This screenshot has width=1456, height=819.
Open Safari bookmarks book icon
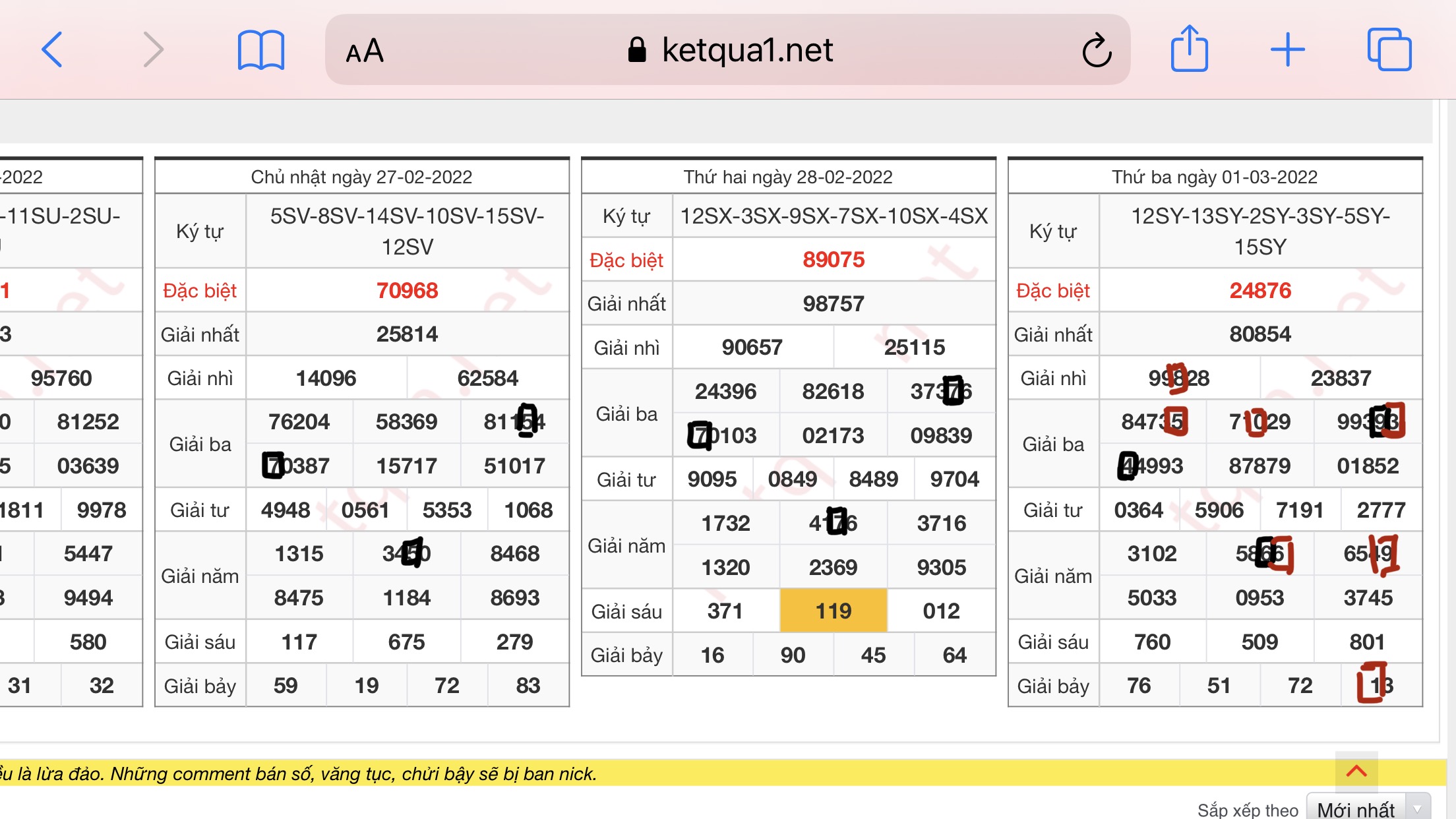pos(261,49)
